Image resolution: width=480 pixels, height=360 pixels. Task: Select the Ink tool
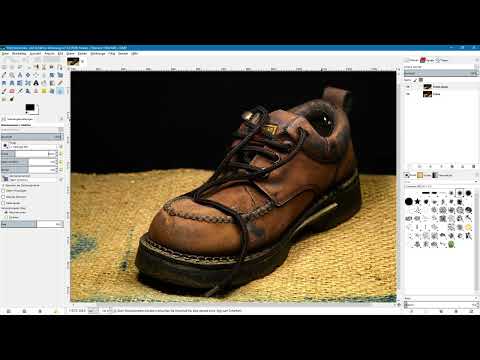coord(28,91)
